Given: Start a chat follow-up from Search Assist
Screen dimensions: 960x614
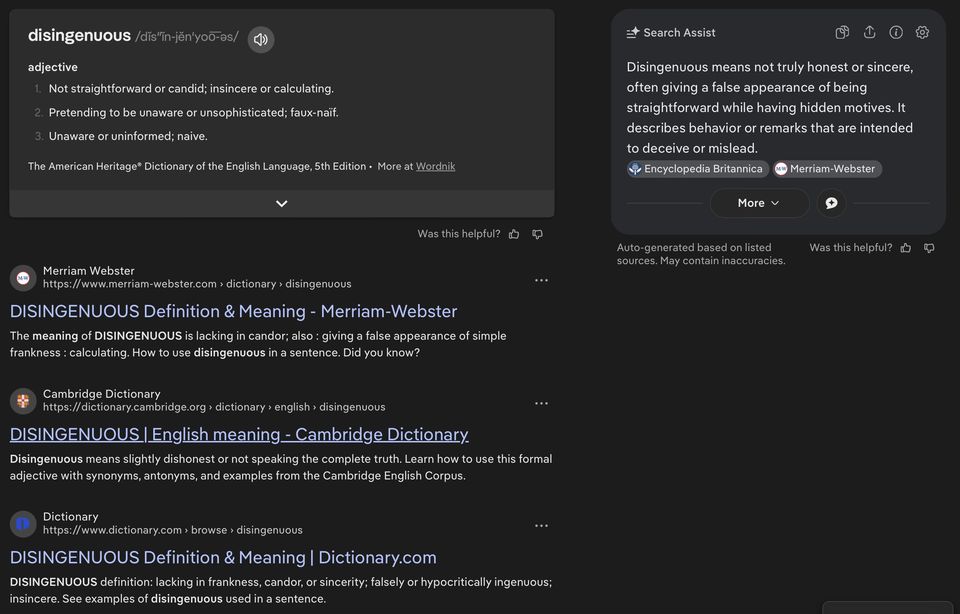Looking at the screenshot, I should tap(831, 203).
